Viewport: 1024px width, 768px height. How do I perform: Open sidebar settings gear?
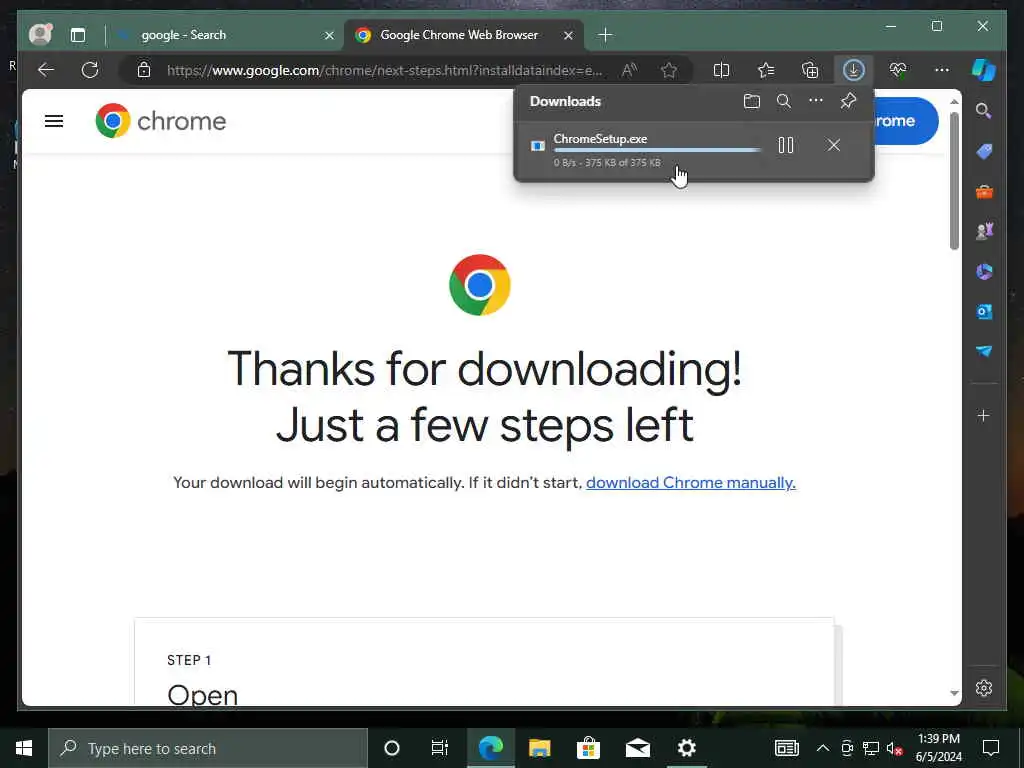coord(984,688)
